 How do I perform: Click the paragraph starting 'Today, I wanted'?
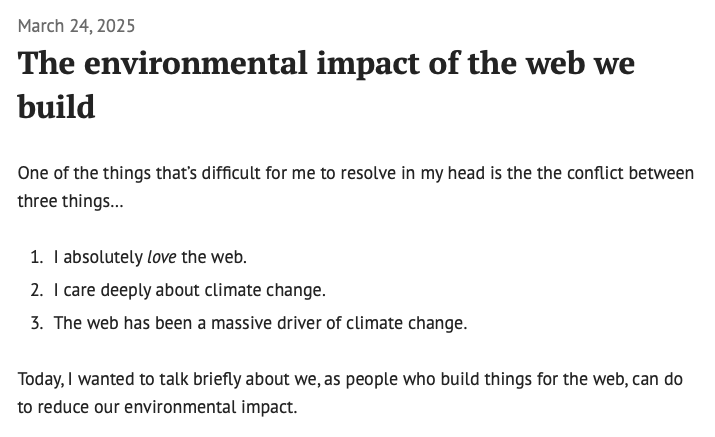click(350, 393)
